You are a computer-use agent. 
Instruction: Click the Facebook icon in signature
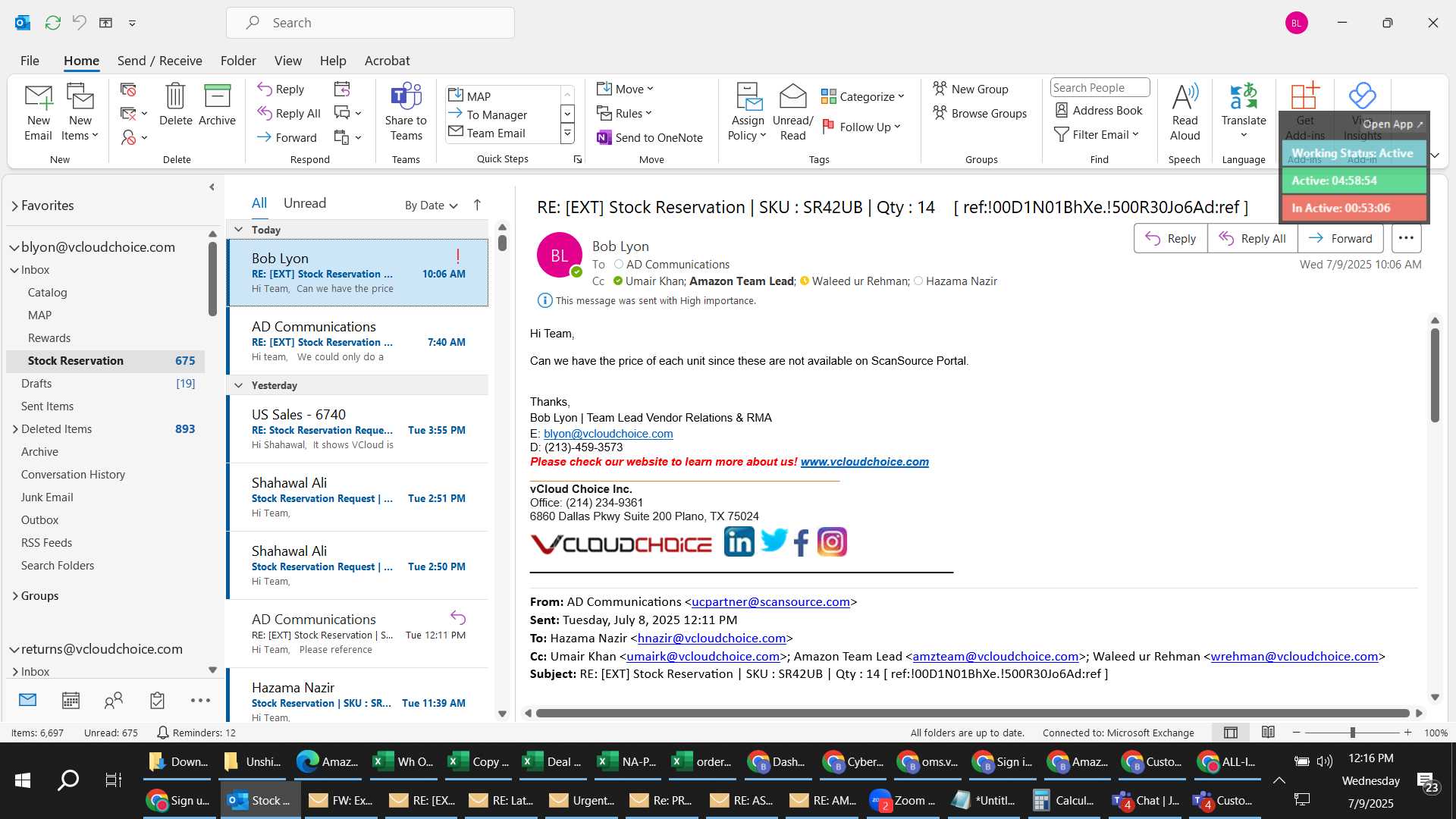(x=802, y=542)
